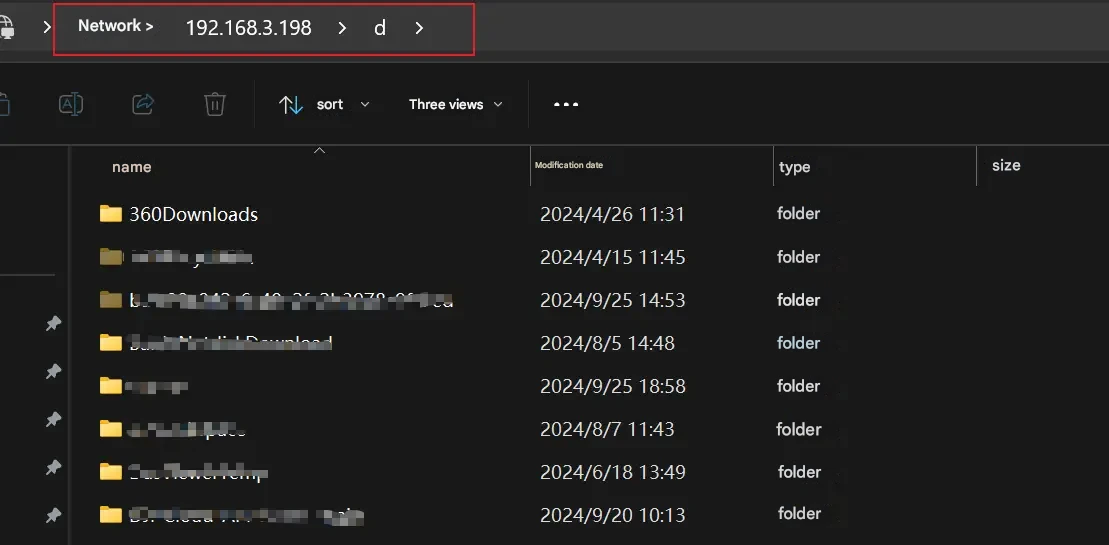Screen dimensions: 1109x545
Task: Click the type column header
Action: click(794, 167)
